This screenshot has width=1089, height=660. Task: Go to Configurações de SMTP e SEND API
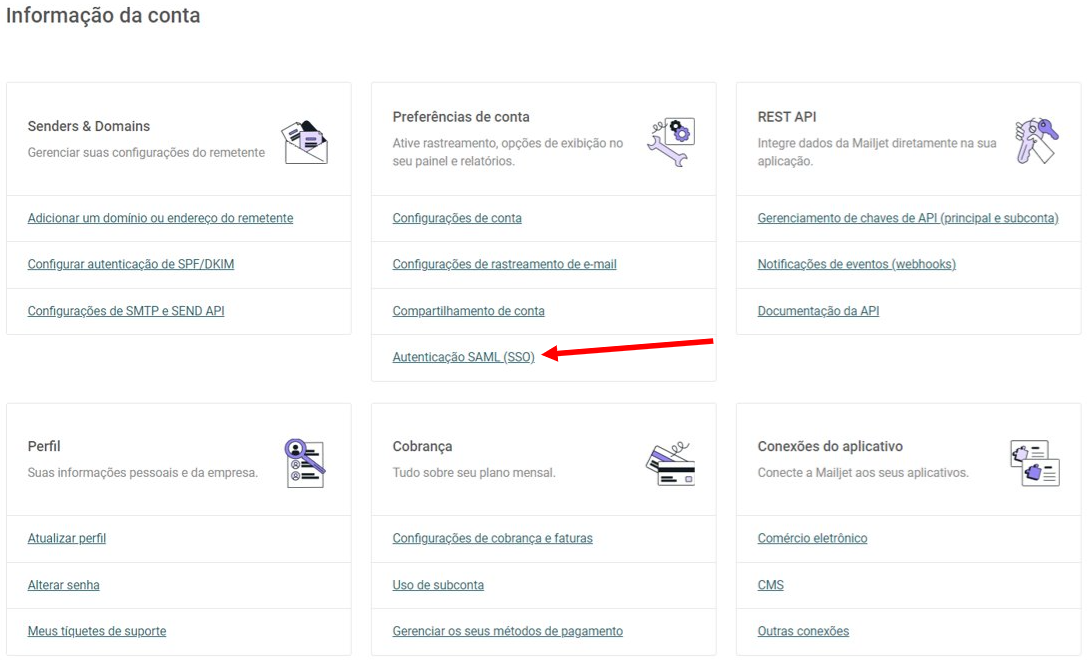[126, 311]
